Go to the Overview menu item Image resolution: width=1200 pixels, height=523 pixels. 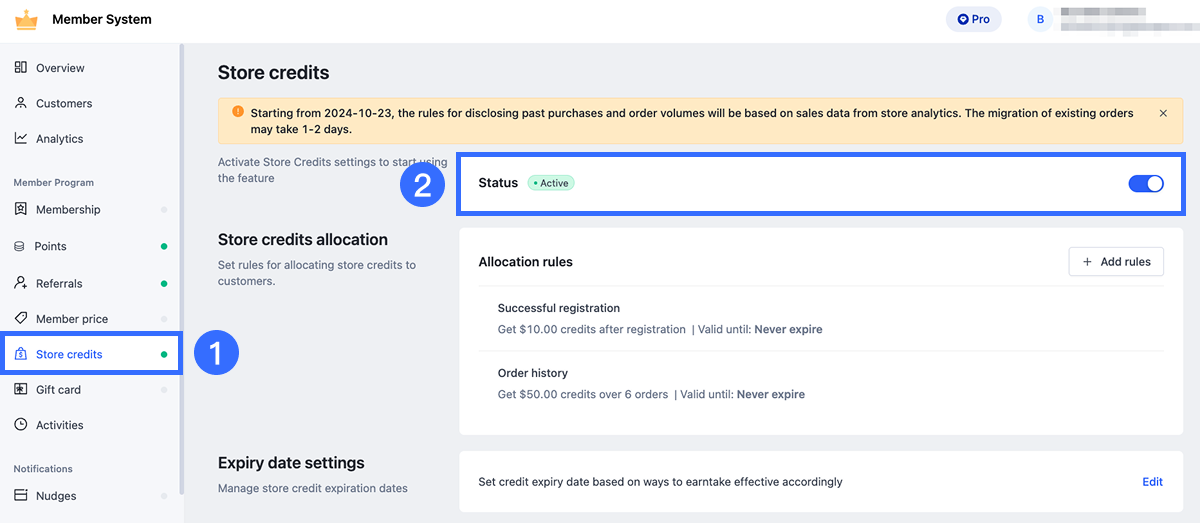60,68
